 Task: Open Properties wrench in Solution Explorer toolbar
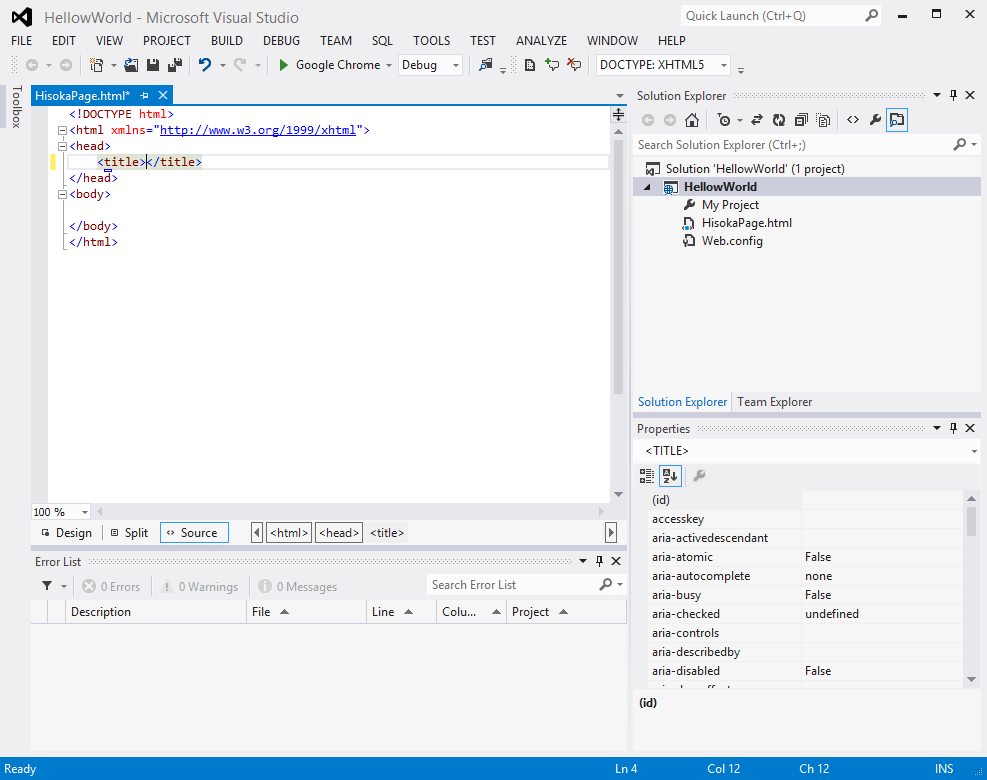coord(875,120)
